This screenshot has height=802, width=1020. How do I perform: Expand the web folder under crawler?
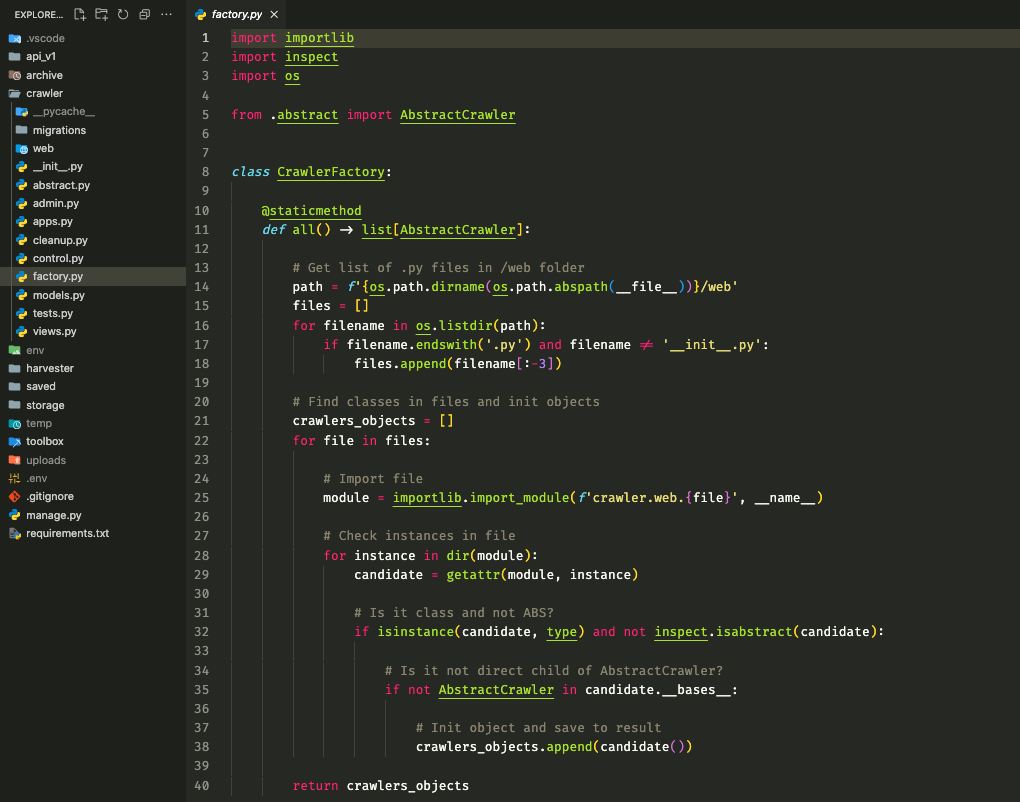[x=93, y=148]
